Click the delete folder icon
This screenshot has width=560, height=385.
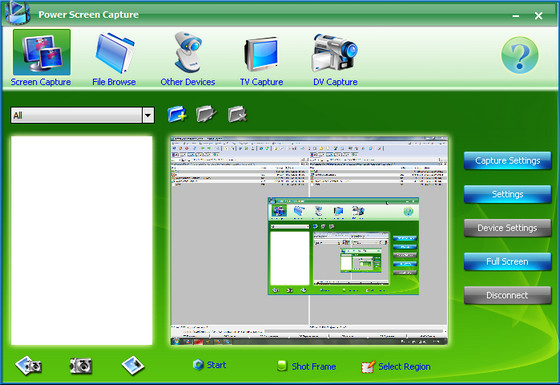coord(238,114)
